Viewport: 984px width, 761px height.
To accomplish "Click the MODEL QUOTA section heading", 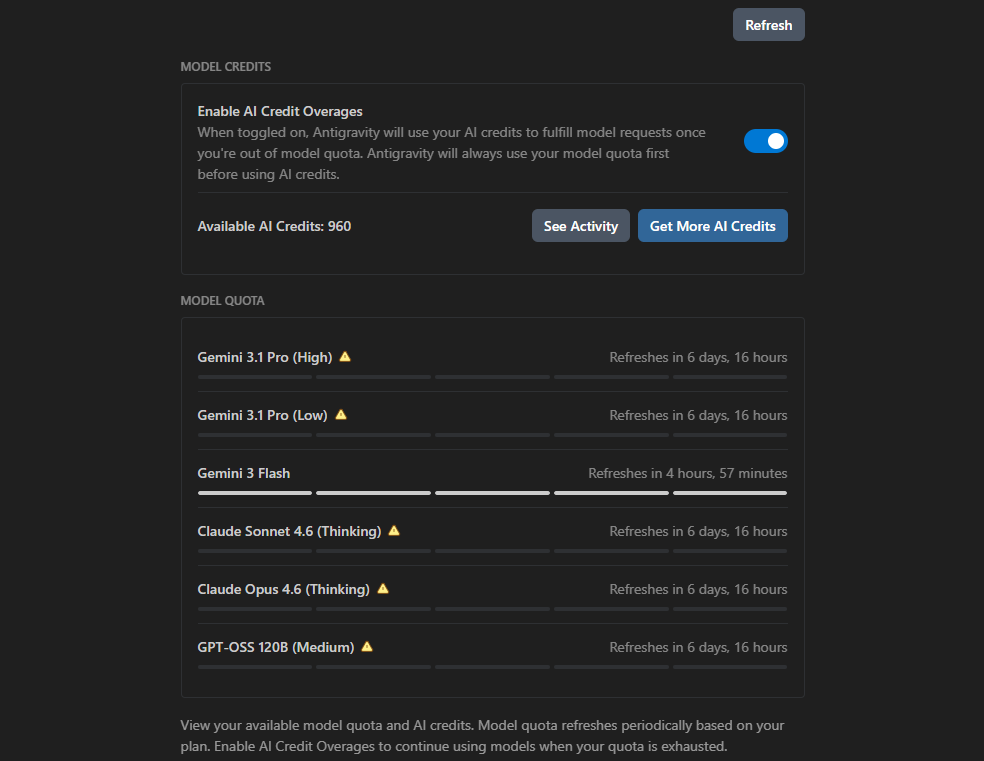I will 222,301.
